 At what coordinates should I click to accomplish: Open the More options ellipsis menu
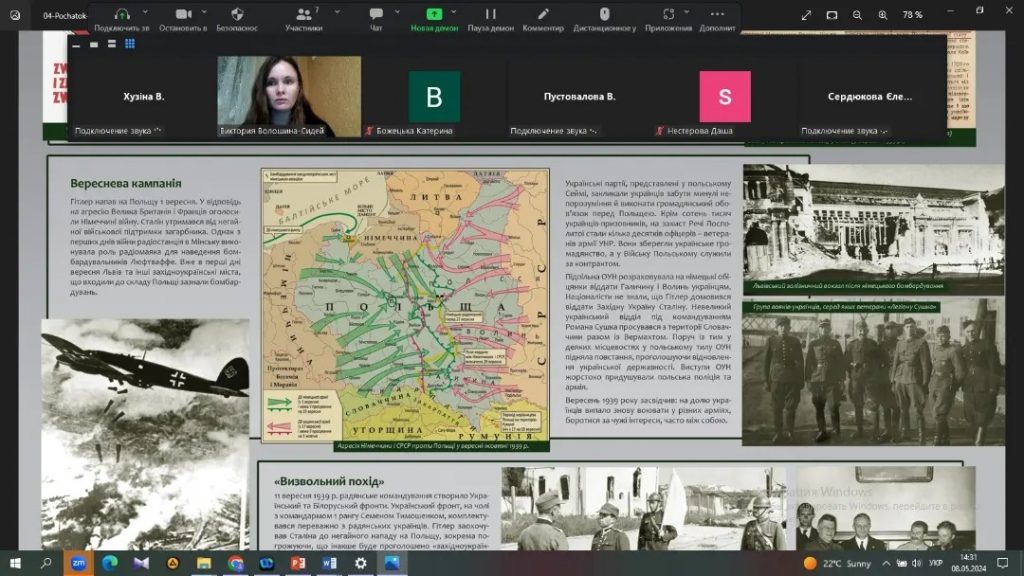click(x=717, y=14)
